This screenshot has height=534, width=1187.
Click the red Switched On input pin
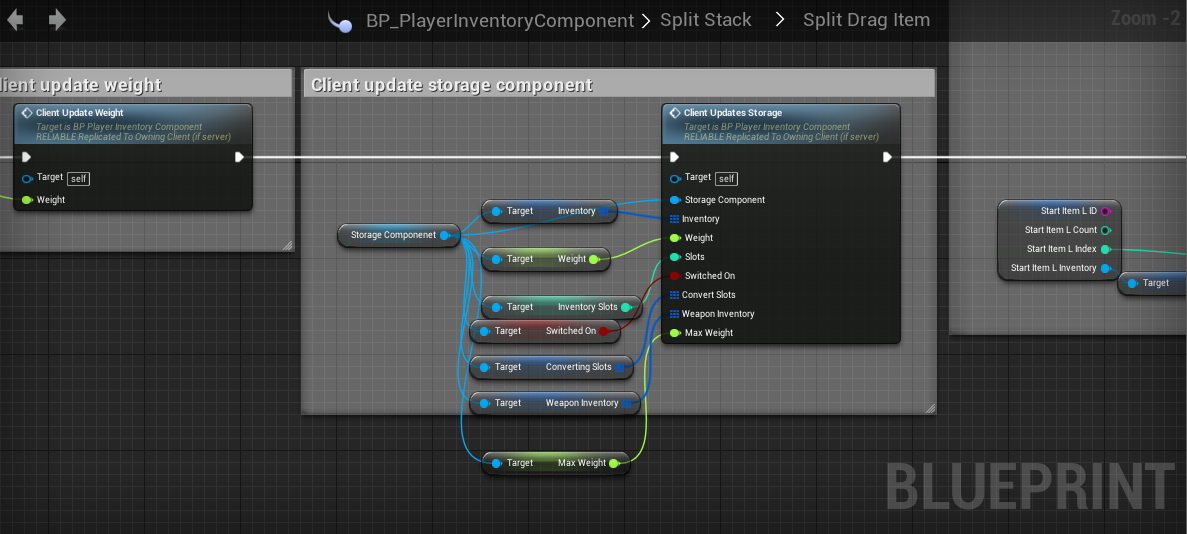(675, 276)
